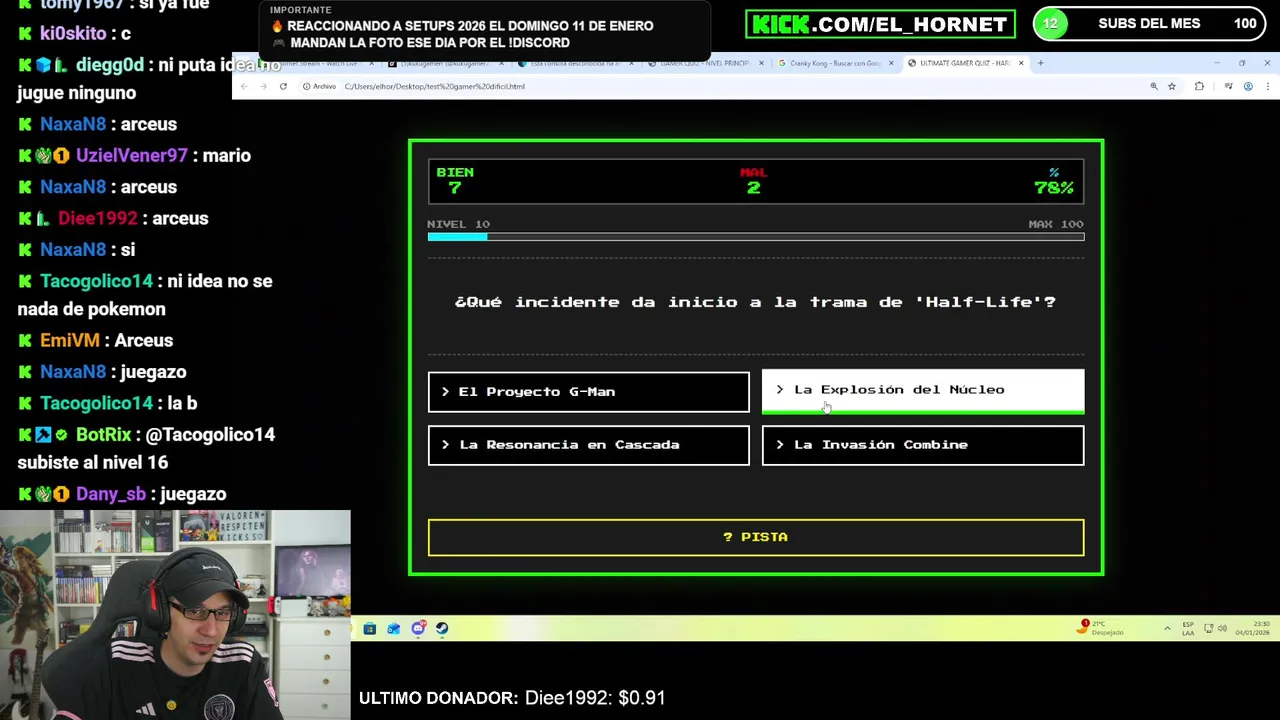
Task: Close the Cranky Kong tab
Action: (x=890, y=63)
